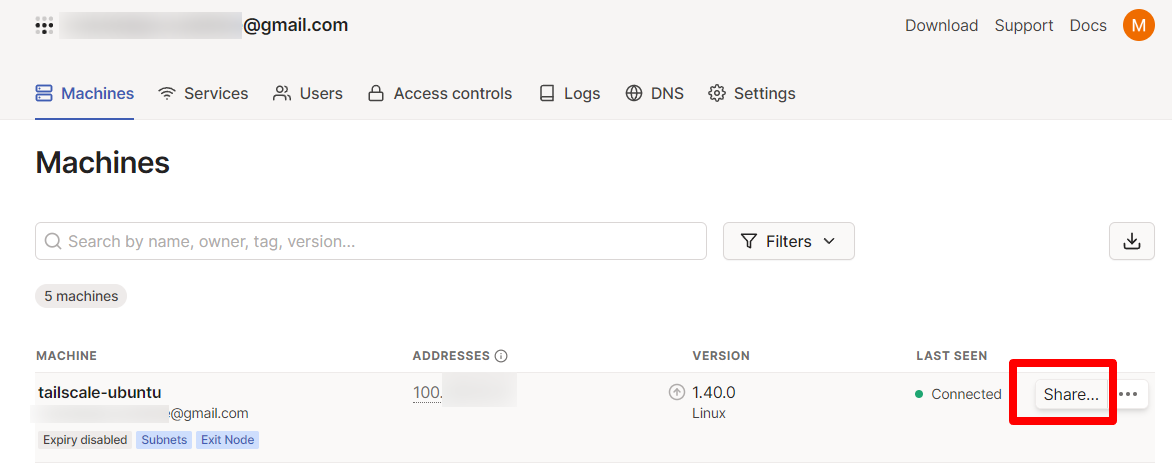Image resolution: width=1172 pixels, height=467 pixels.
Task: Click the Support link
Action: point(1023,26)
